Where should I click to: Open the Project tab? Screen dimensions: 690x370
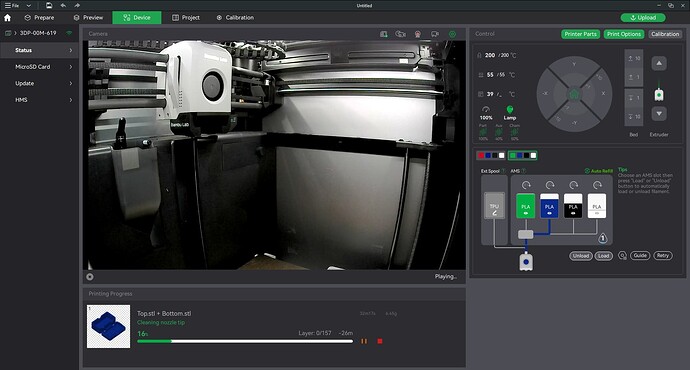click(186, 18)
